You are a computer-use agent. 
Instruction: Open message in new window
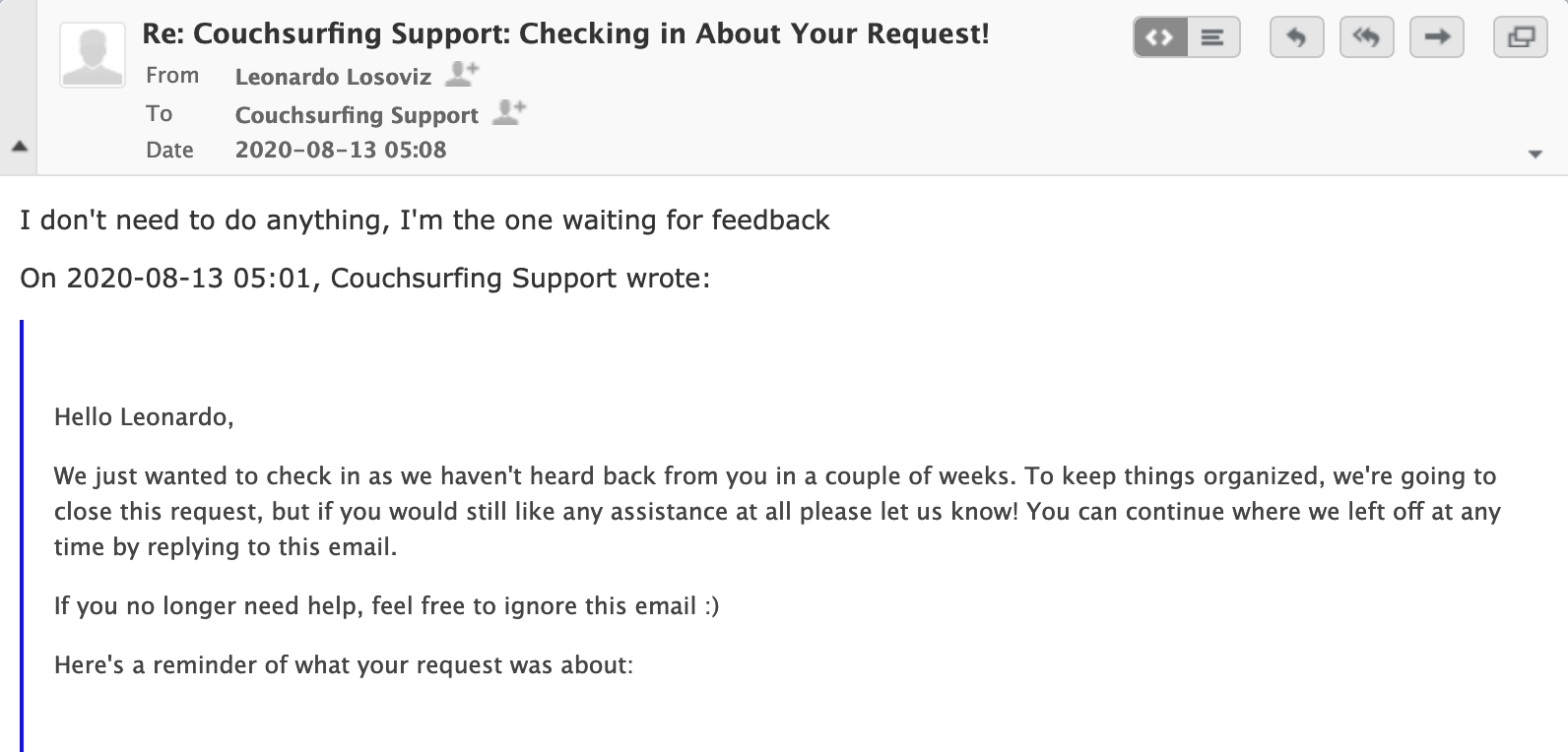click(x=1521, y=38)
